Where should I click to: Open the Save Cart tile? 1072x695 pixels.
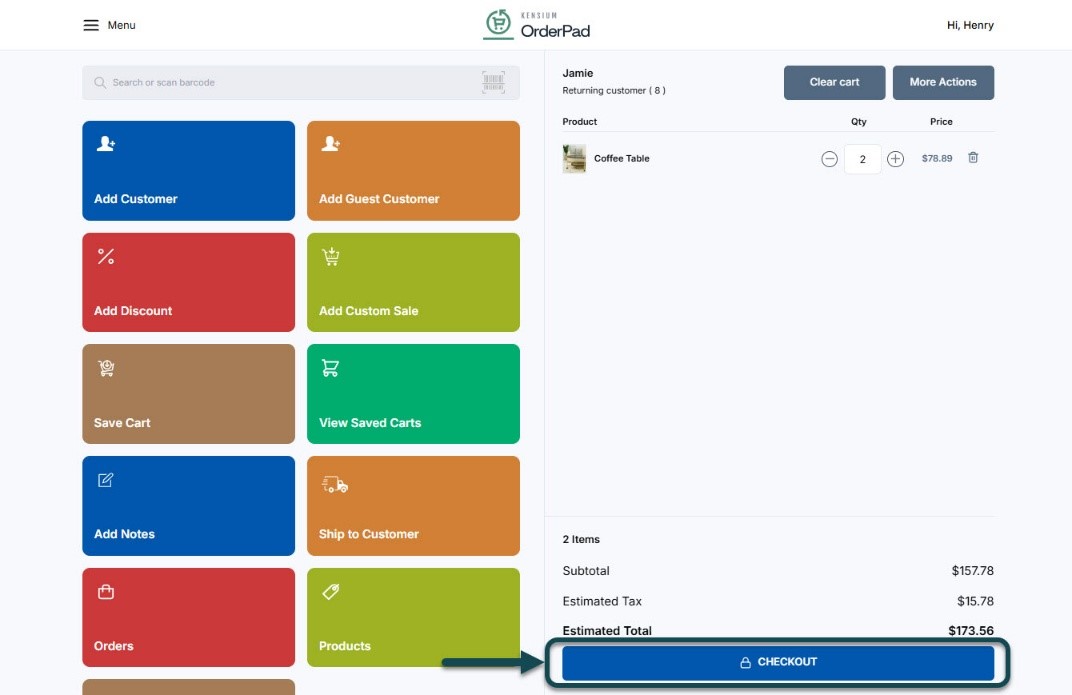click(189, 394)
